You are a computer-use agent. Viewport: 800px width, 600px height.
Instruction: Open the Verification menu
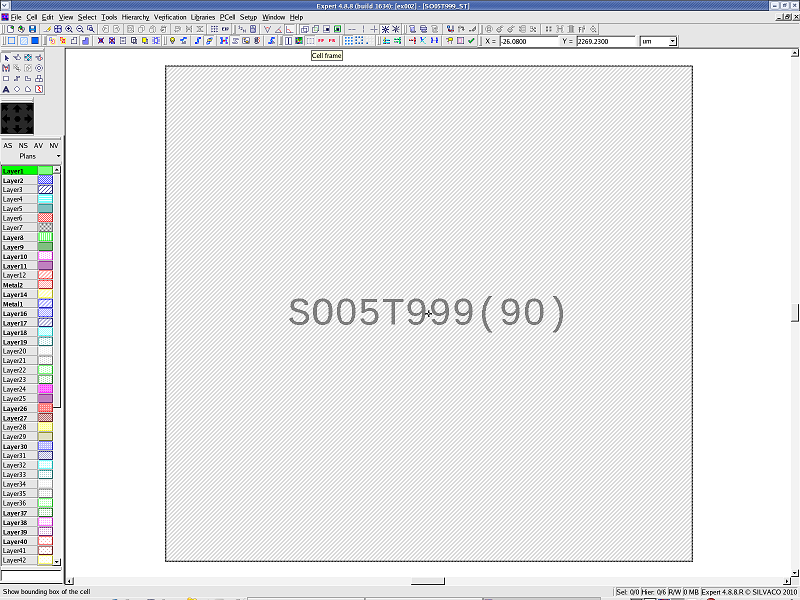[170, 17]
